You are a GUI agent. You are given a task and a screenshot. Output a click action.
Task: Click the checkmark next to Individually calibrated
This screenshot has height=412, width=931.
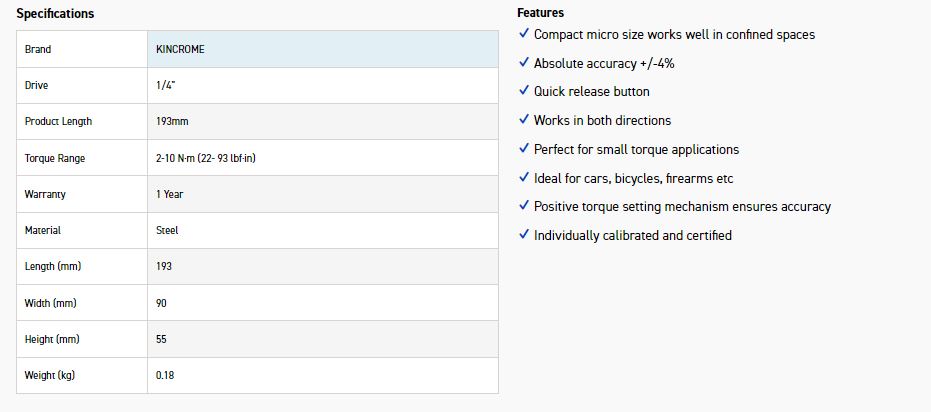(524, 235)
